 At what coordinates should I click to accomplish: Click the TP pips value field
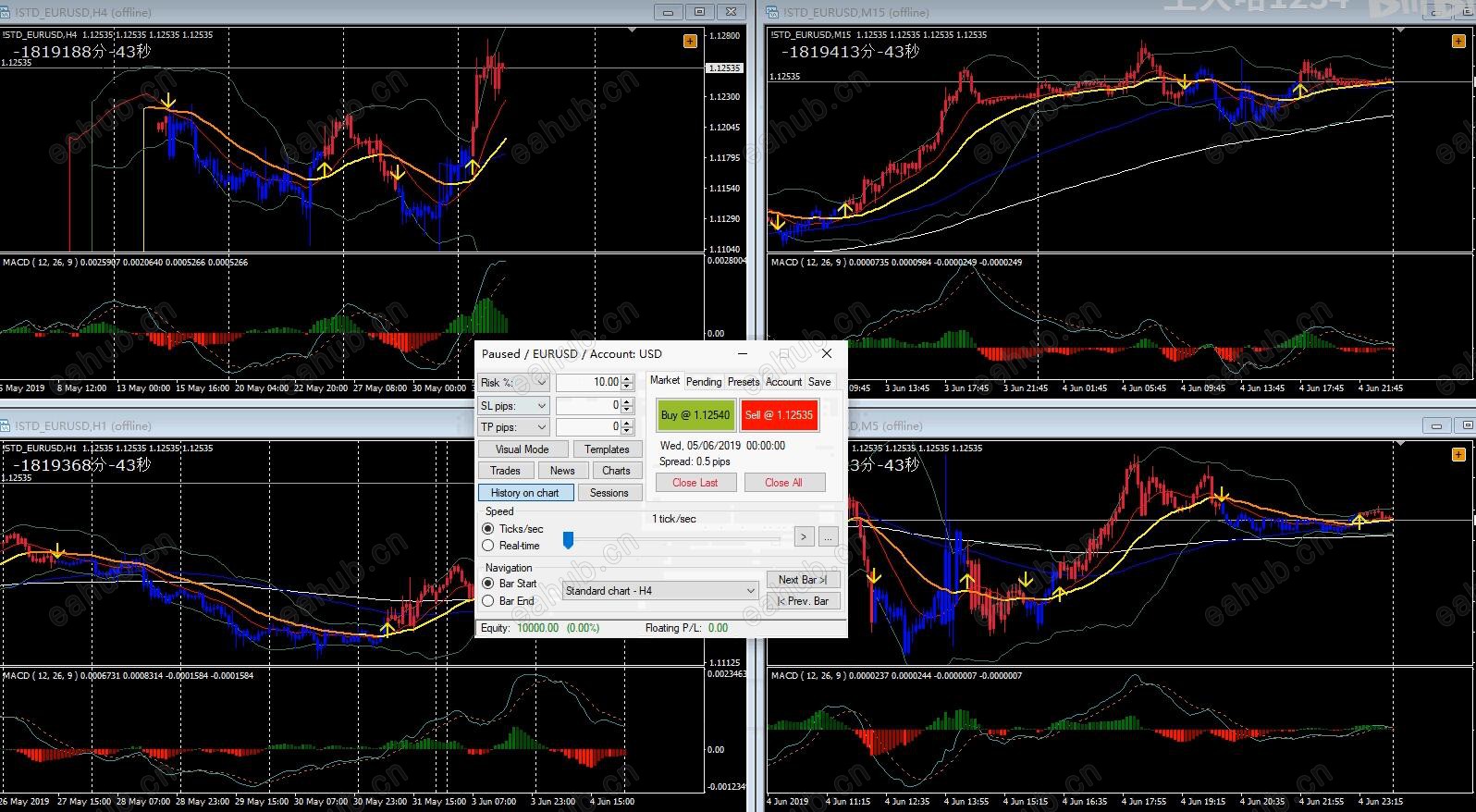pos(588,426)
